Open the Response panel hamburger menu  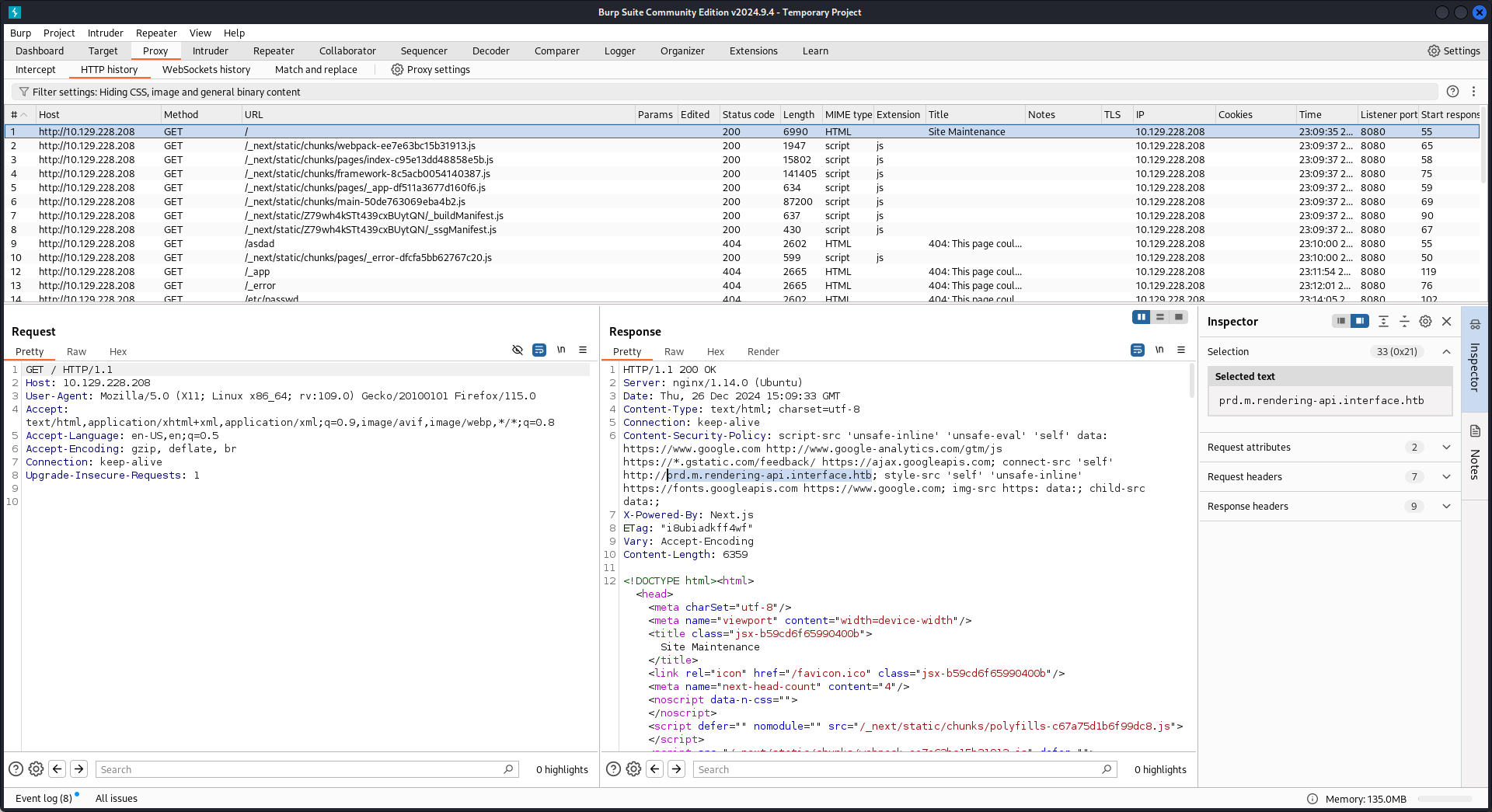1181,350
